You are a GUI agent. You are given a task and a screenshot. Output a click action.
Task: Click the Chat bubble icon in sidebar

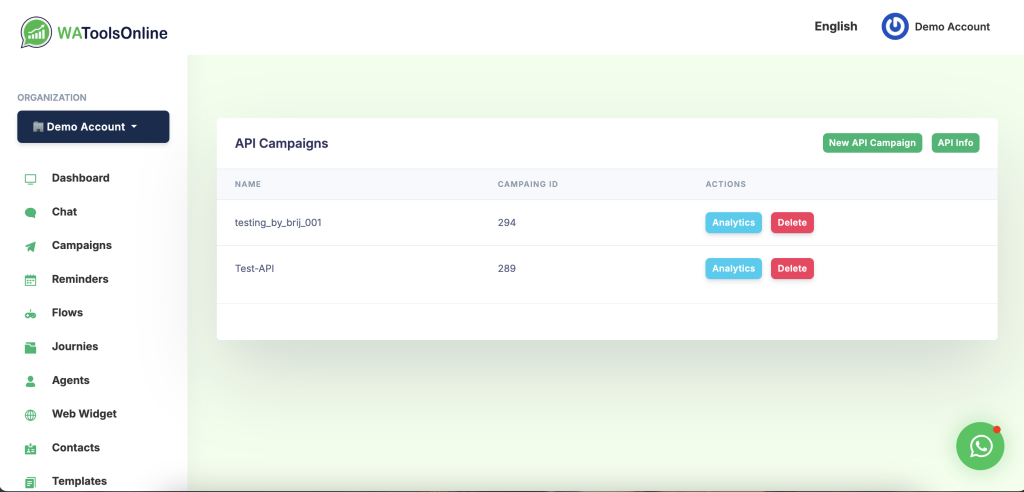click(31, 212)
